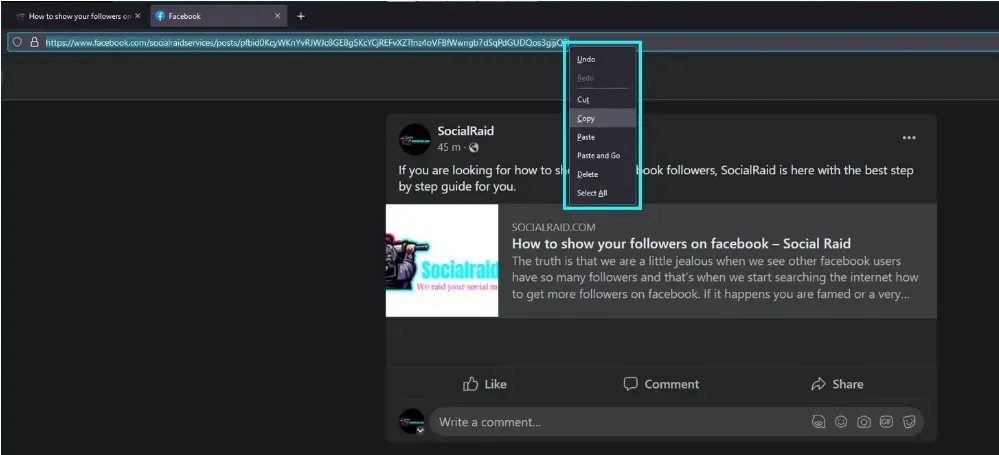Attach a photo with the camera icon
Image resolution: width=999 pixels, height=455 pixels.
click(864, 422)
